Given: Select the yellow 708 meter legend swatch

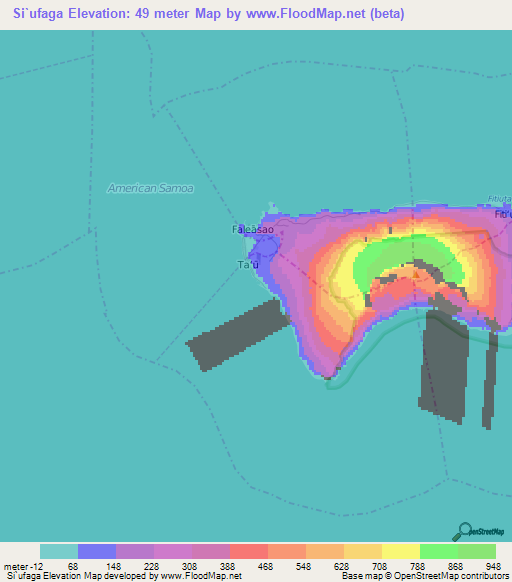Looking at the screenshot, I should (401, 551).
